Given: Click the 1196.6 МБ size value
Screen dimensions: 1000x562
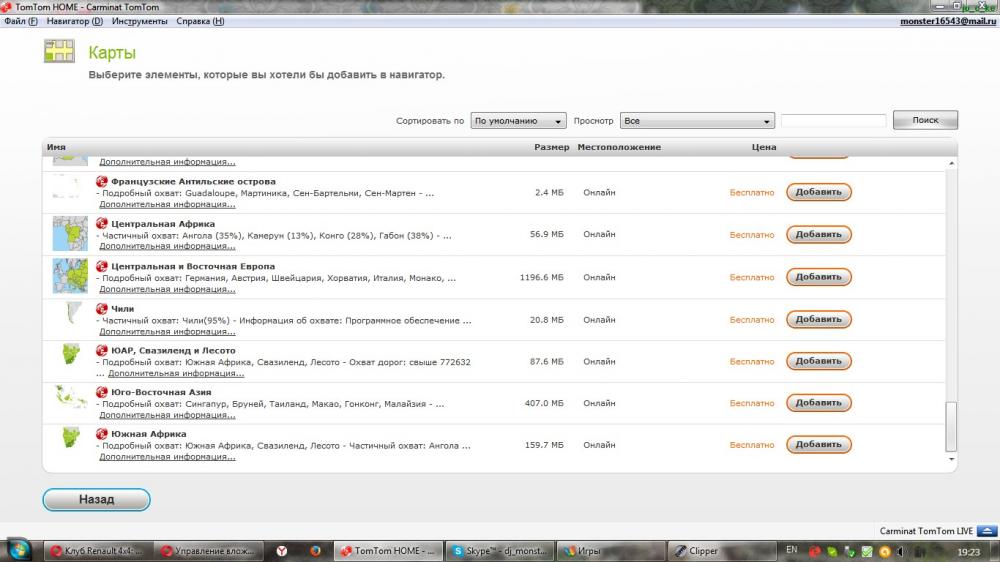Looking at the screenshot, I should click(541, 277).
